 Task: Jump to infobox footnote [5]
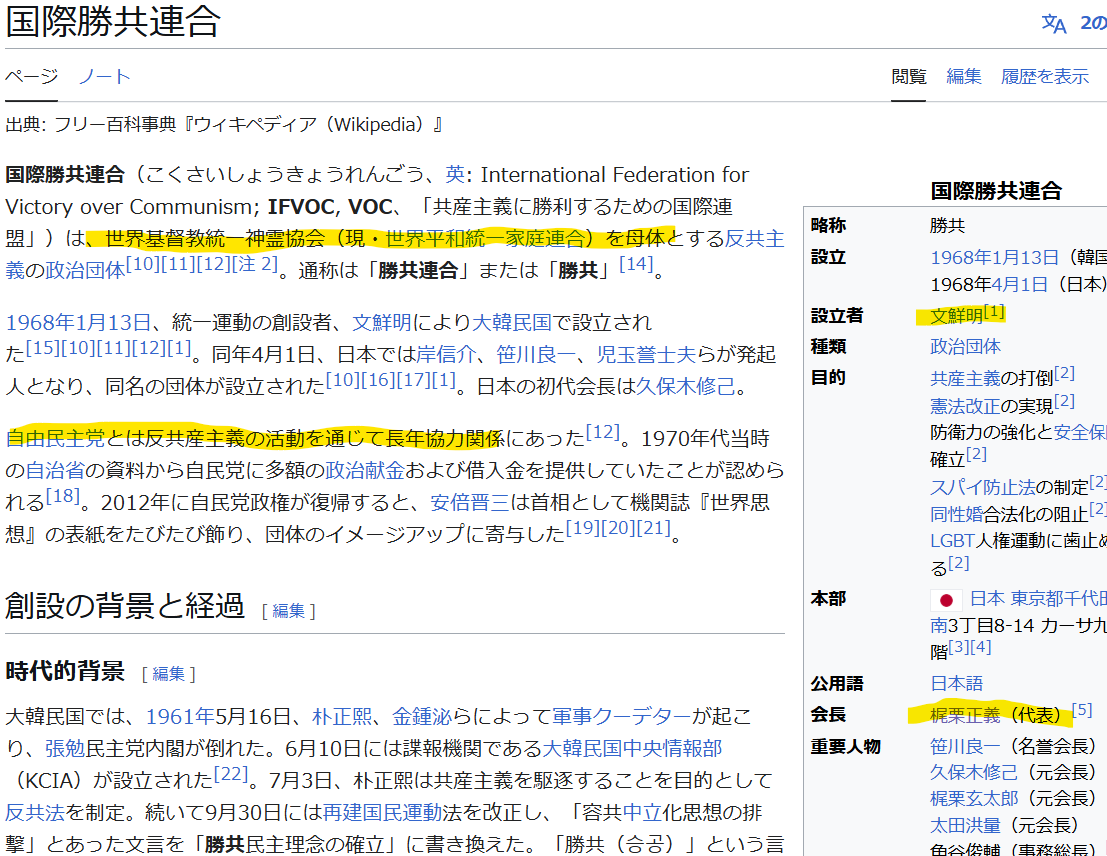[x=1082, y=710]
